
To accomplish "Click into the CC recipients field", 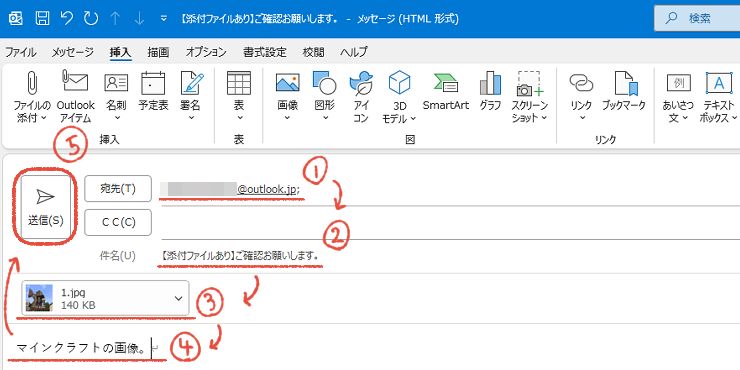I will click(450, 223).
